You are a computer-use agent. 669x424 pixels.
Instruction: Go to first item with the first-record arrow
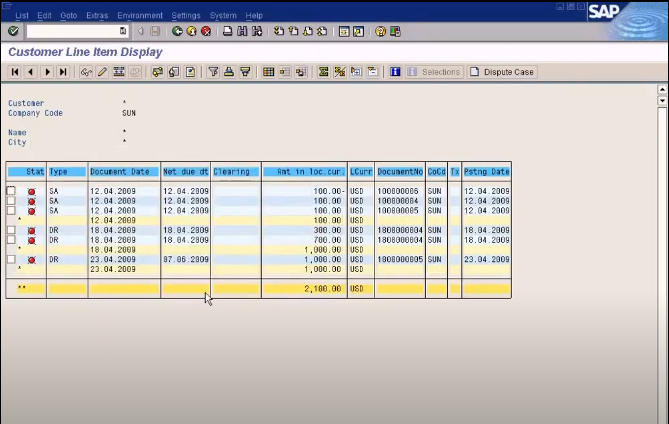point(15,72)
